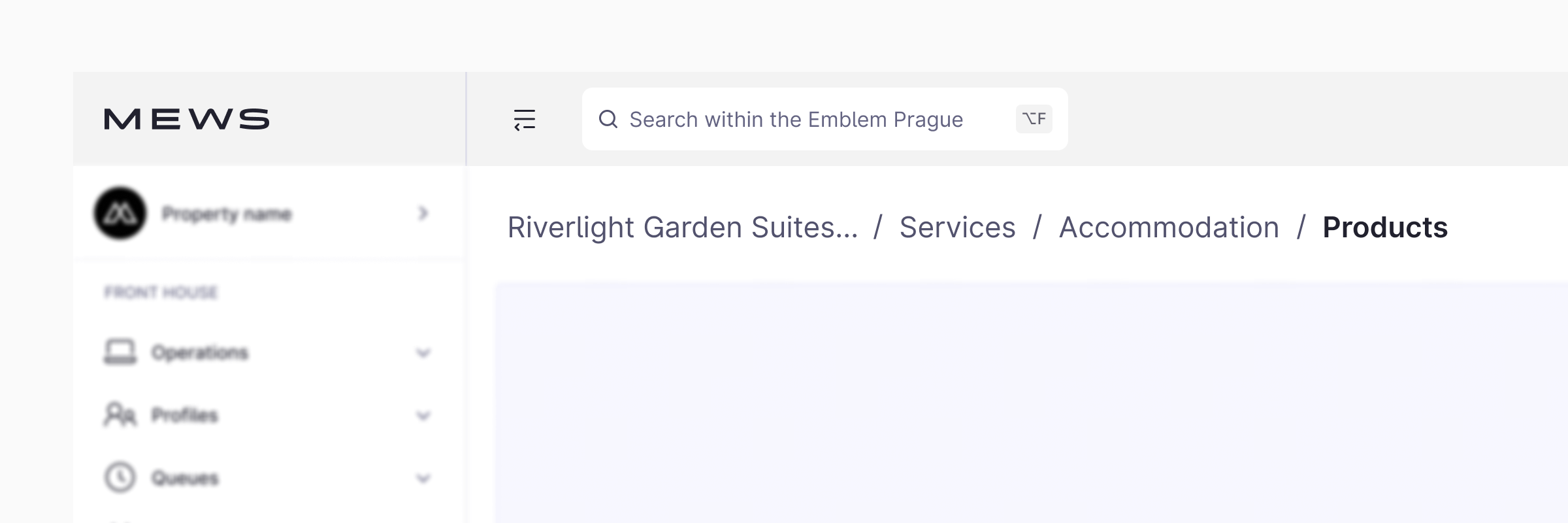Click the search magnifier icon
The height and width of the screenshot is (523, 1568).
[608, 119]
